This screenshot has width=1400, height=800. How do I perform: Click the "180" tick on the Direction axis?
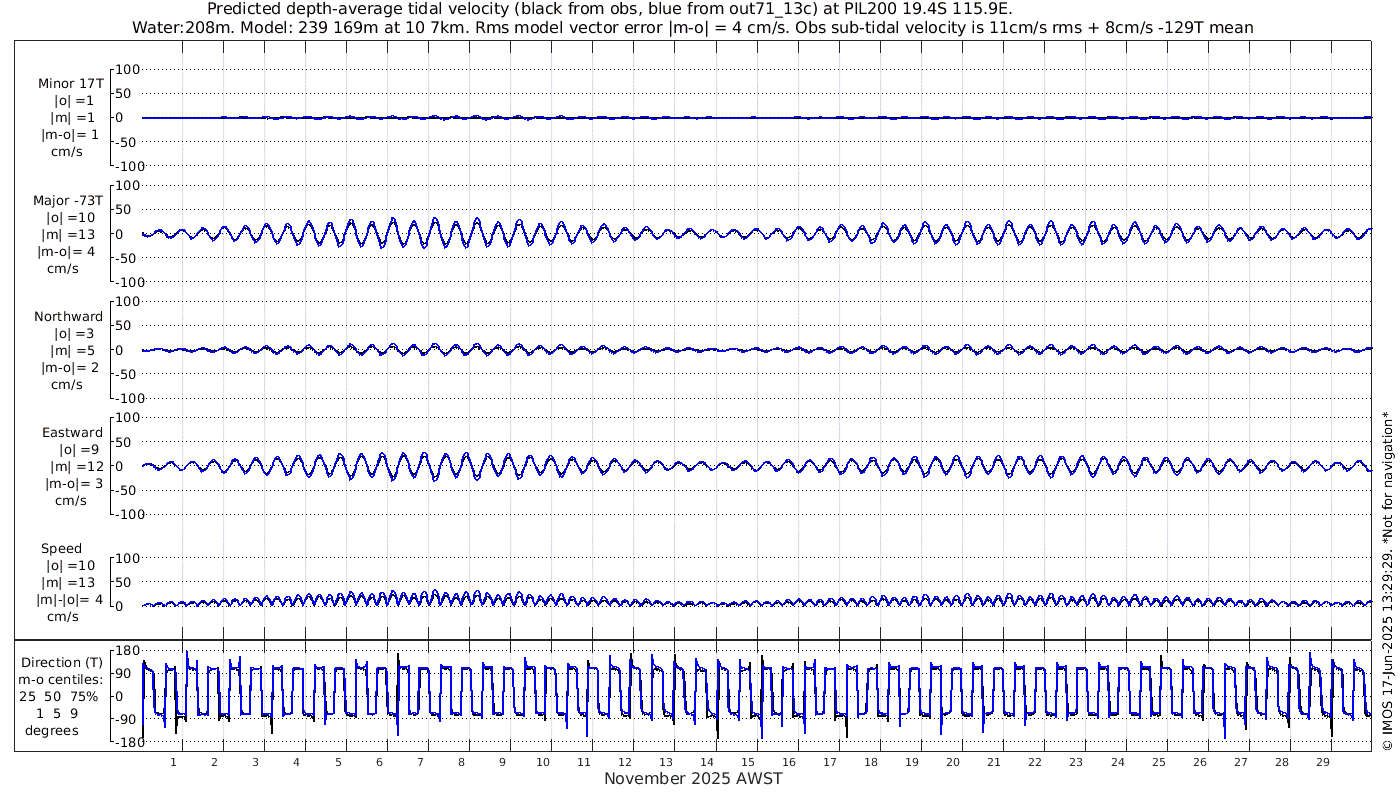(x=127, y=650)
